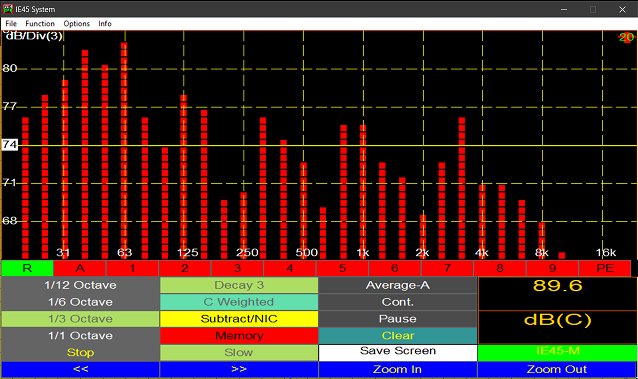Click the yellow Subtract/NIC button
This screenshot has width=638, height=379.
click(239, 319)
